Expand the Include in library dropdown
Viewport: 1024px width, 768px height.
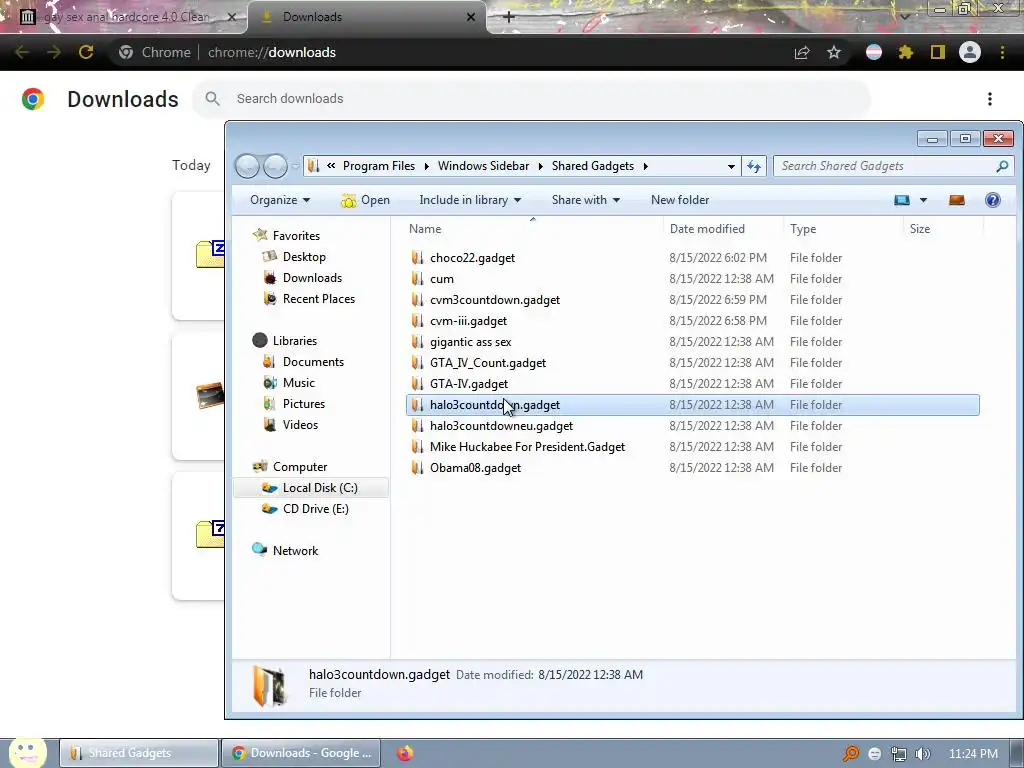470,200
